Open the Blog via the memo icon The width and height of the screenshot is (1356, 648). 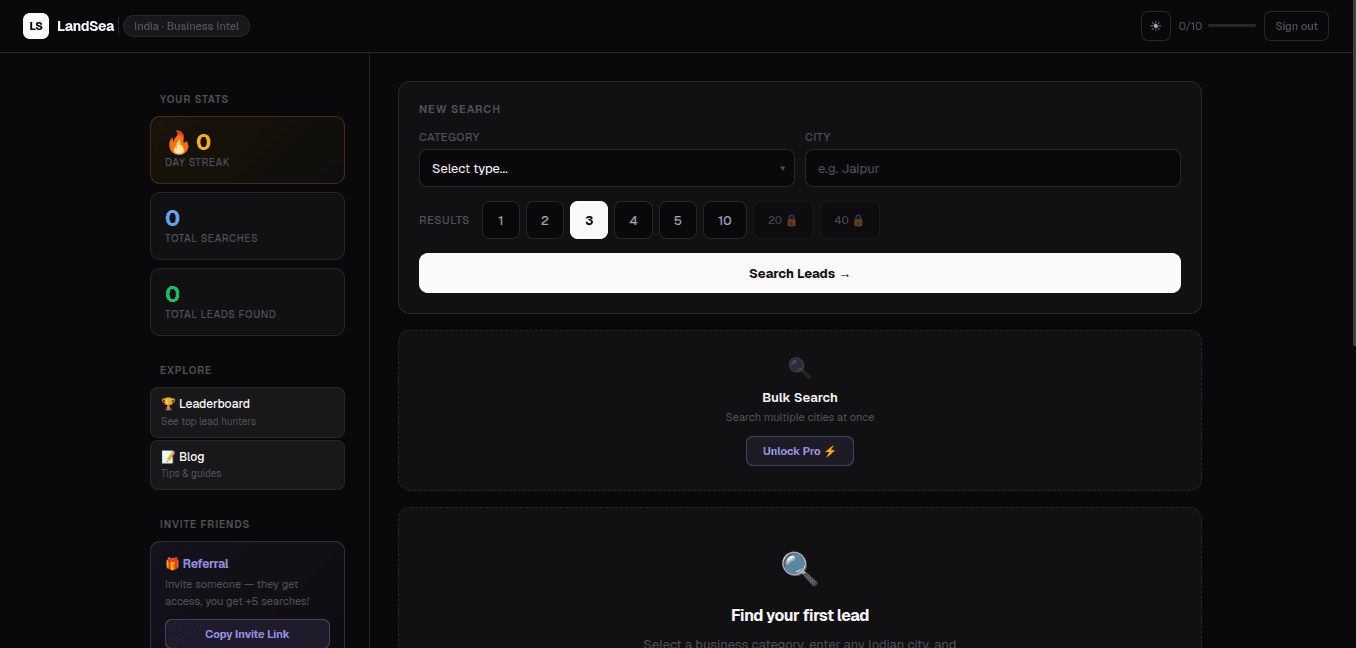click(168, 456)
